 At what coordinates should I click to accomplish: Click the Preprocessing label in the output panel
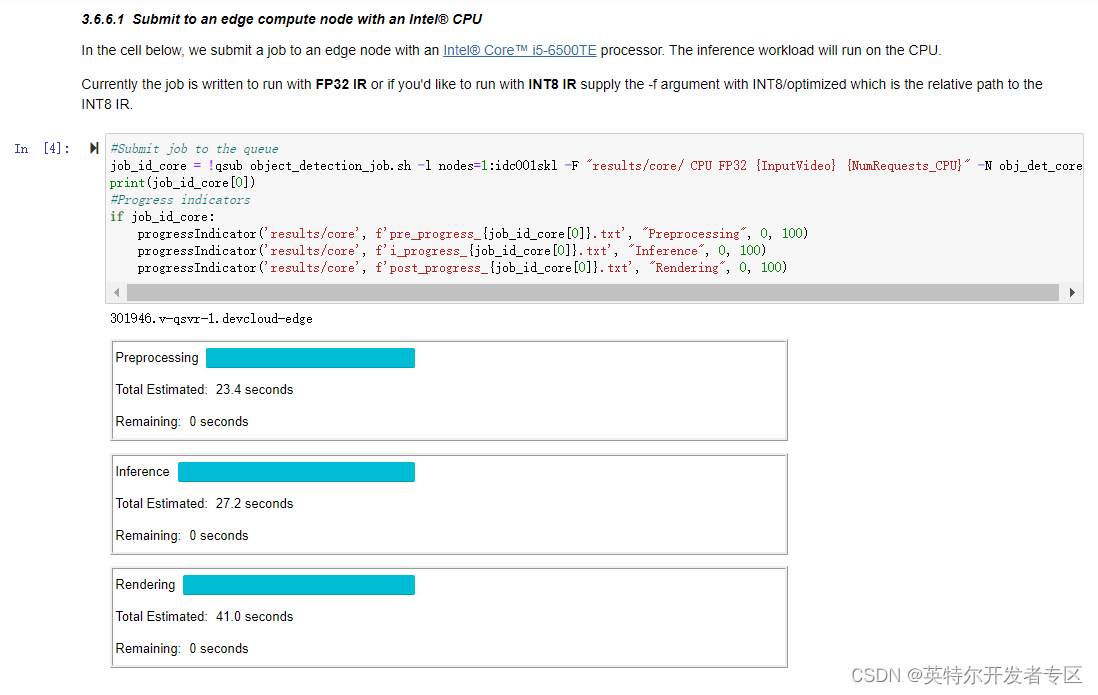point(156,357)
